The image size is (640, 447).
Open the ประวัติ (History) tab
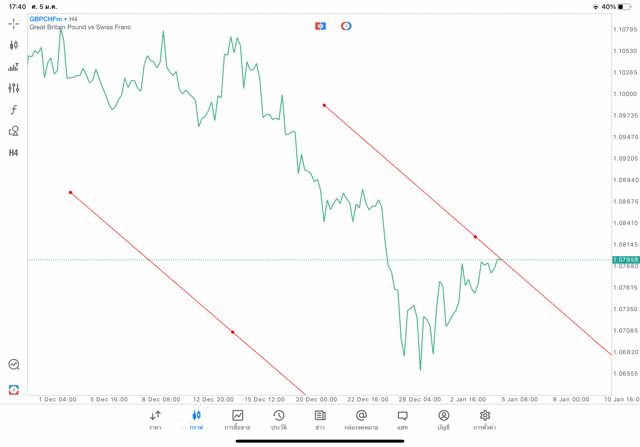[x=279, y=419]
